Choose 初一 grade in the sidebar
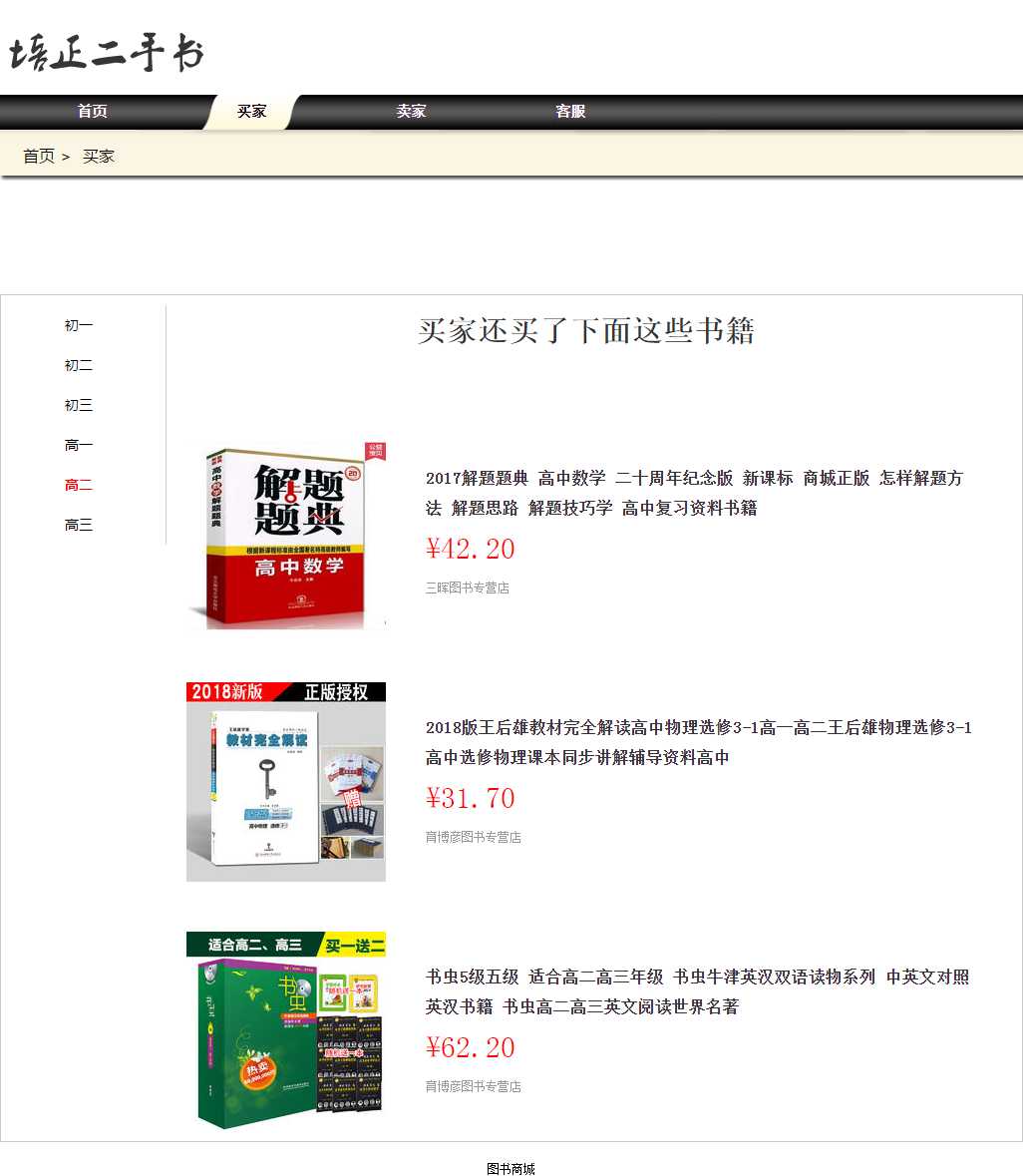This screenshot has width=1023, height=1176. coord(79,326)
